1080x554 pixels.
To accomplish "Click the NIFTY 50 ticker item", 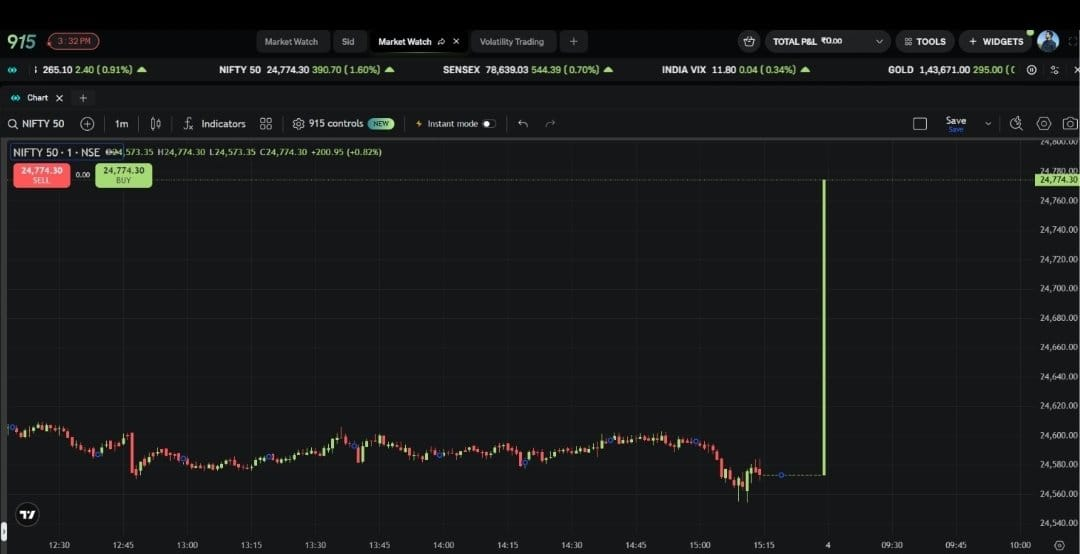I will click(x=307, y=70).
